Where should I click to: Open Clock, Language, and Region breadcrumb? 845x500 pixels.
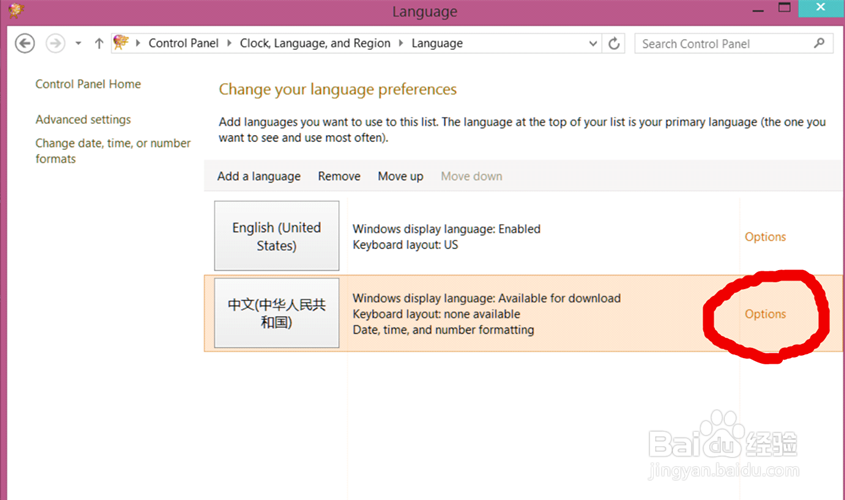(315, 43)
